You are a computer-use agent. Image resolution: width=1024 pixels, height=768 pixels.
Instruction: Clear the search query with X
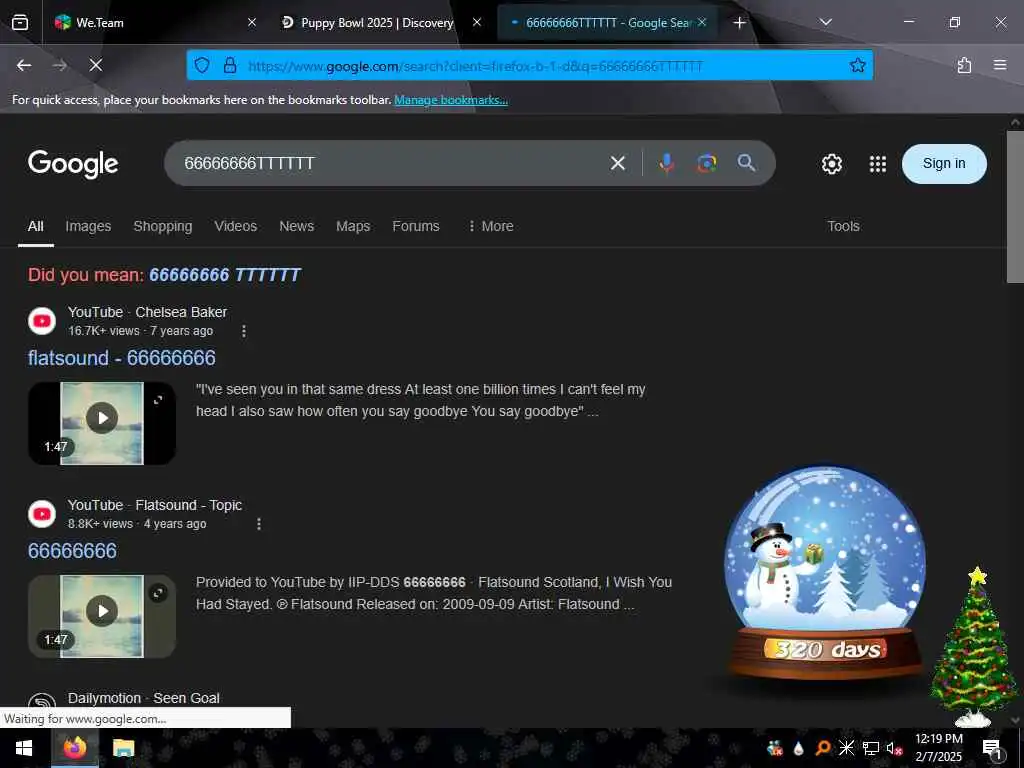618,163
